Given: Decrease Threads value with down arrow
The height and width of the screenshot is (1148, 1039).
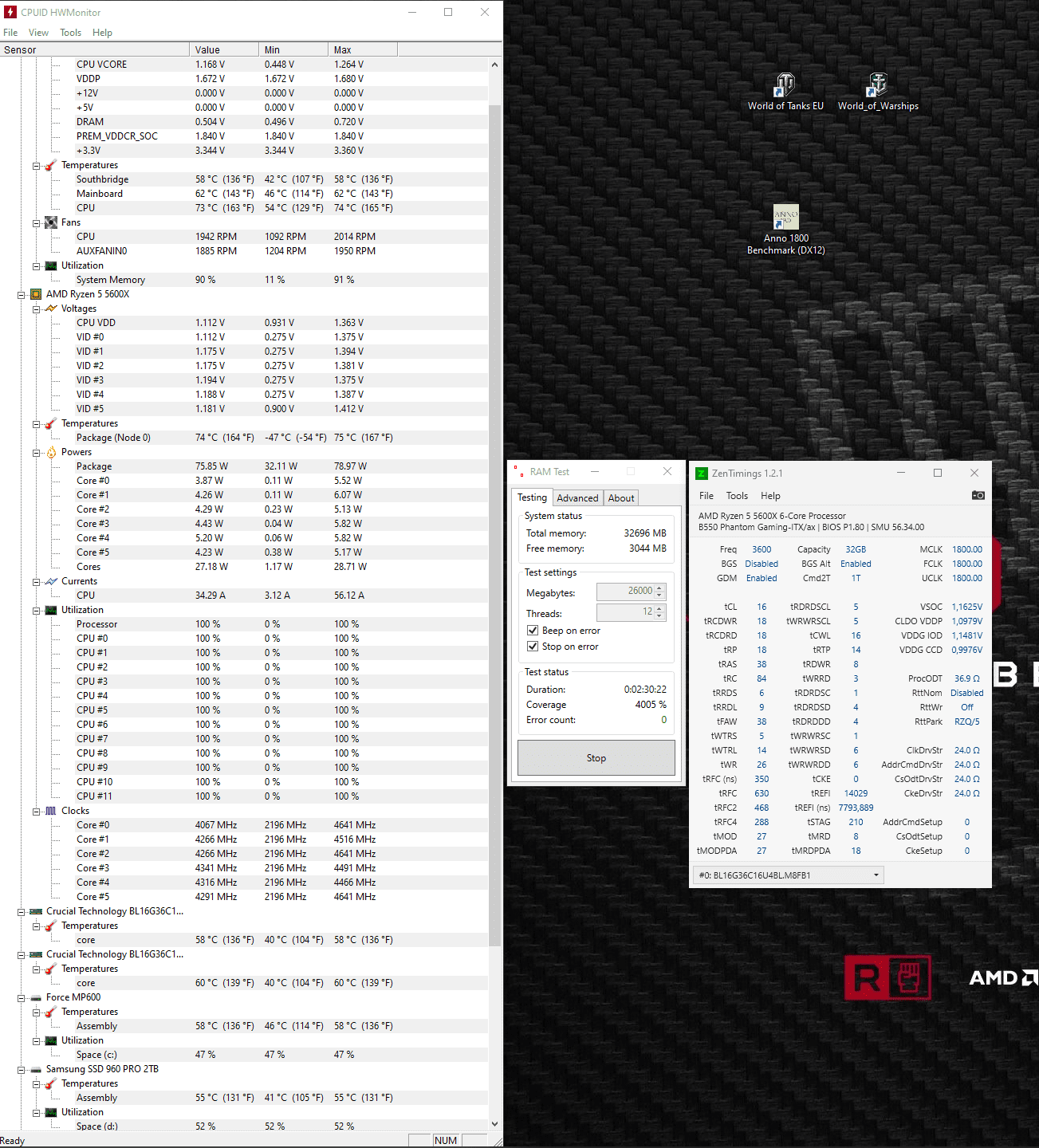Looking at the screenshot, I should pos(659,616).
